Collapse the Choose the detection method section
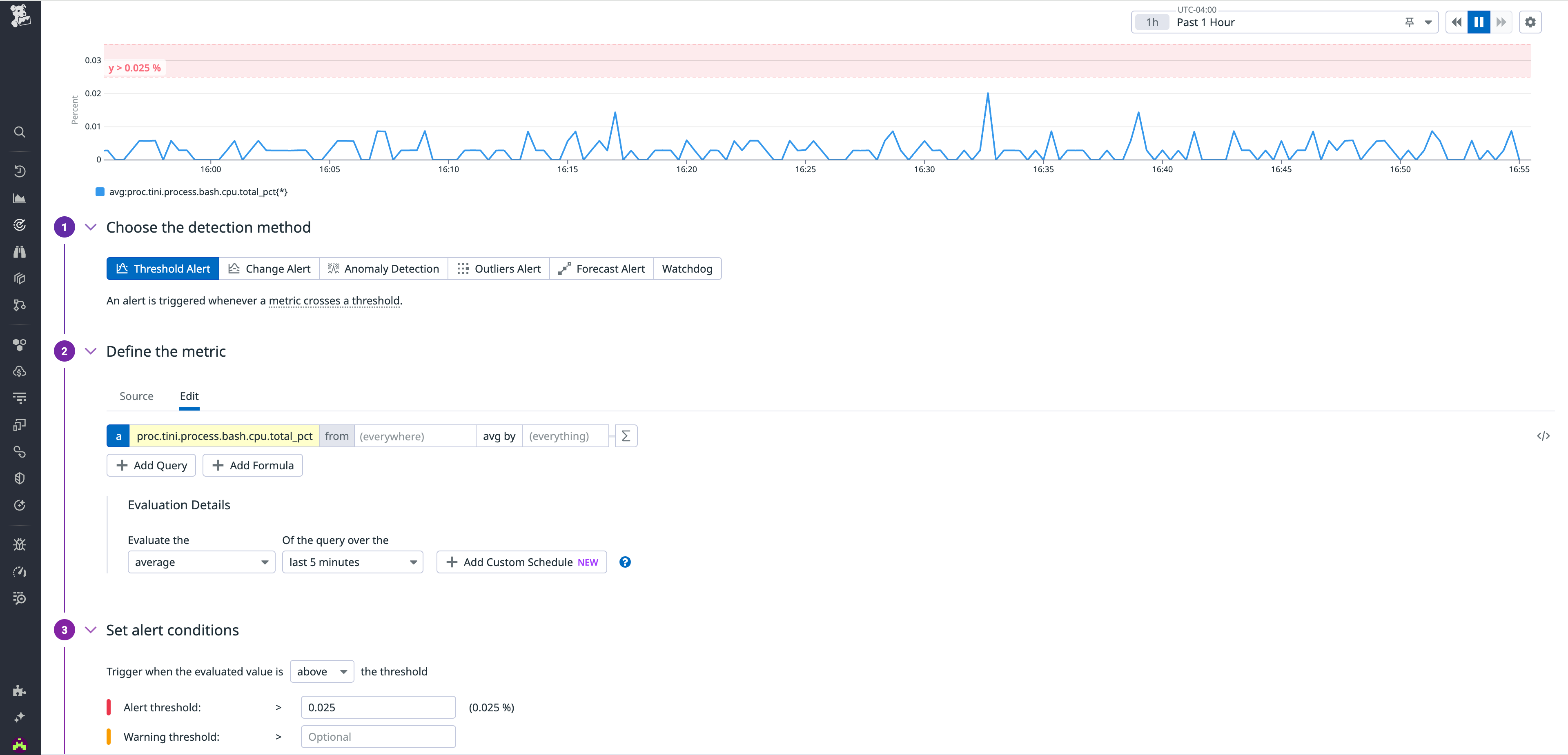1568x755 pixels. pos(91,227)
